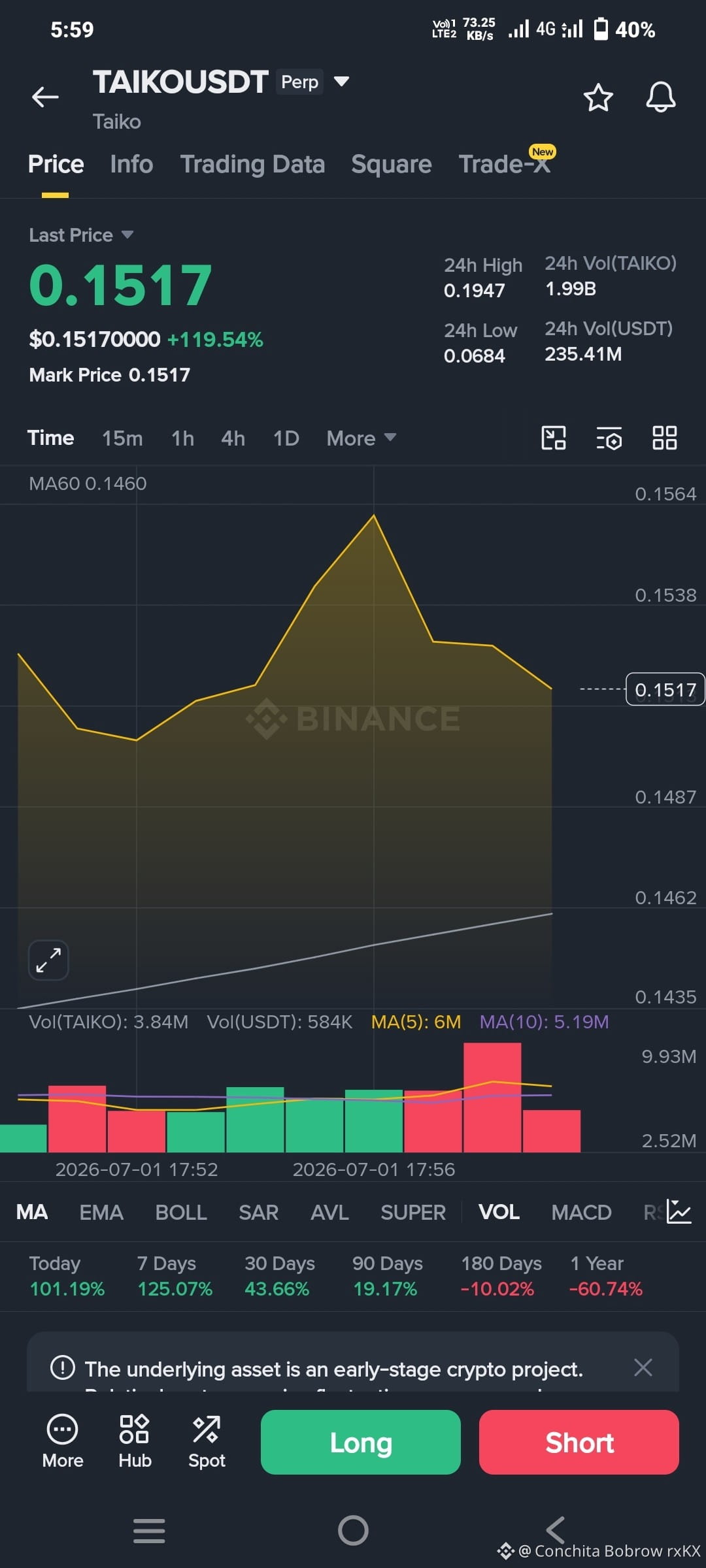Tap the MA(10): 5.19M volume label

(544, 1022)
